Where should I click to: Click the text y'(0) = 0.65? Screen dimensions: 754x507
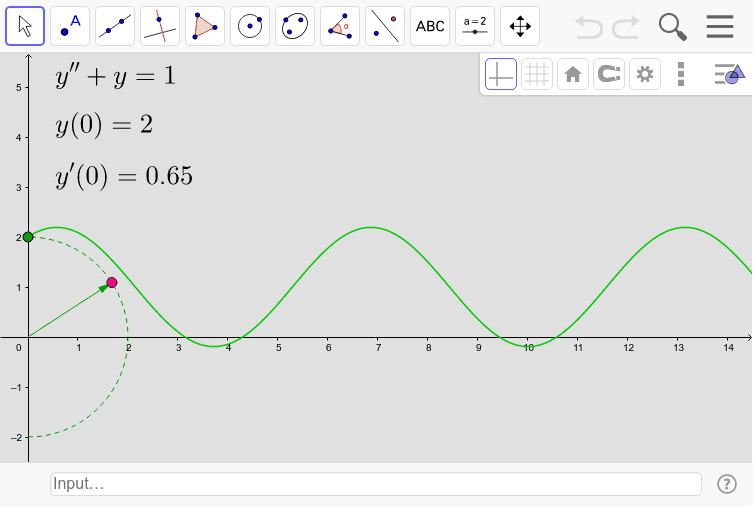point(124,176)
